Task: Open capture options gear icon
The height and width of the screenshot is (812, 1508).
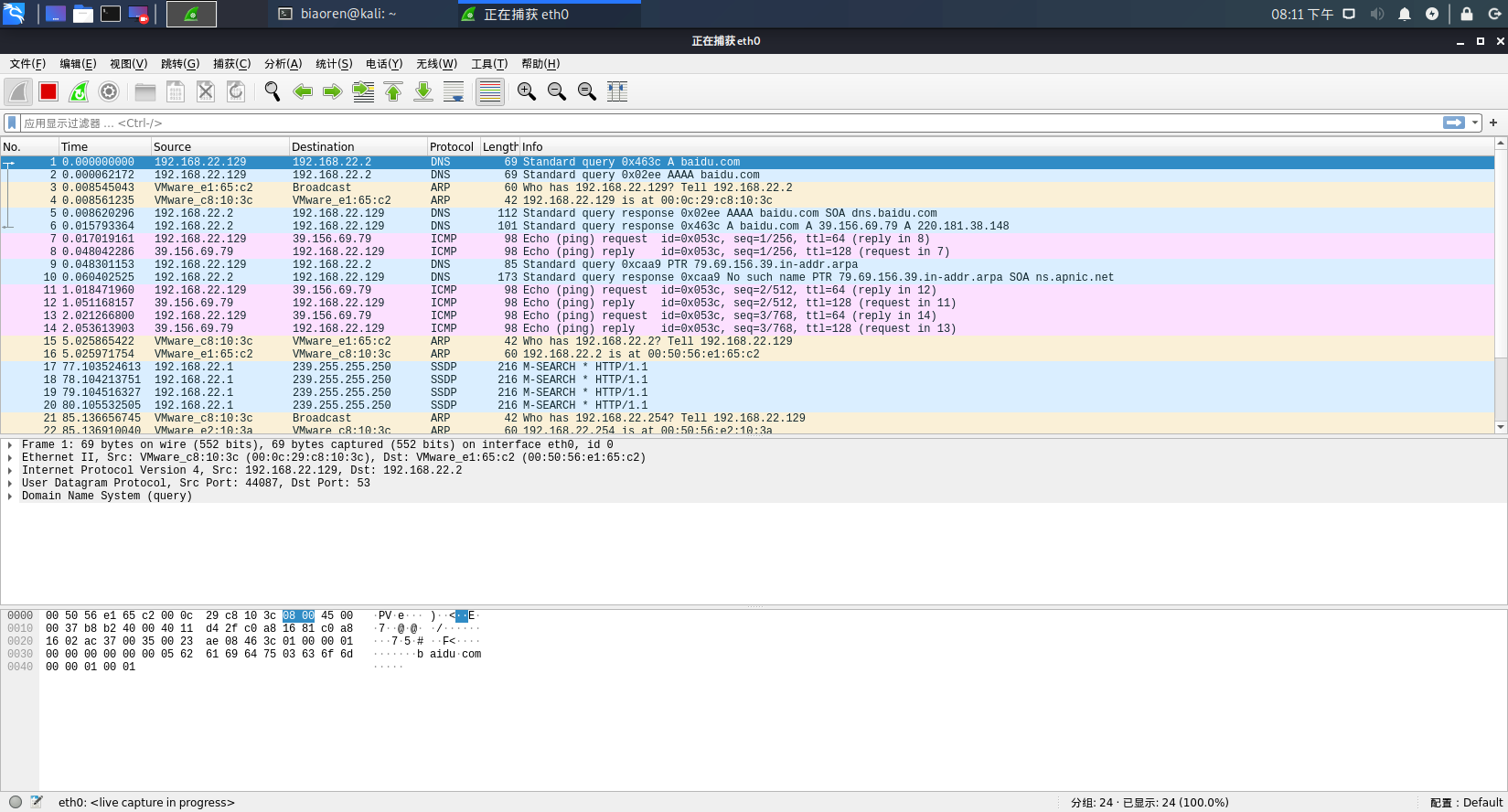Action: coord(109,91)
